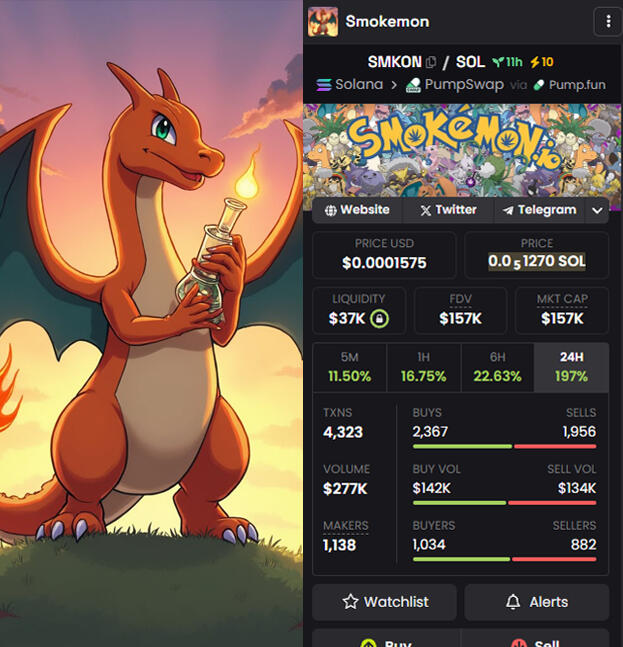The height and width of the screenshot is (647, 623).
Task: Click the Smokemon.io banner image
Action: [462, 152]
